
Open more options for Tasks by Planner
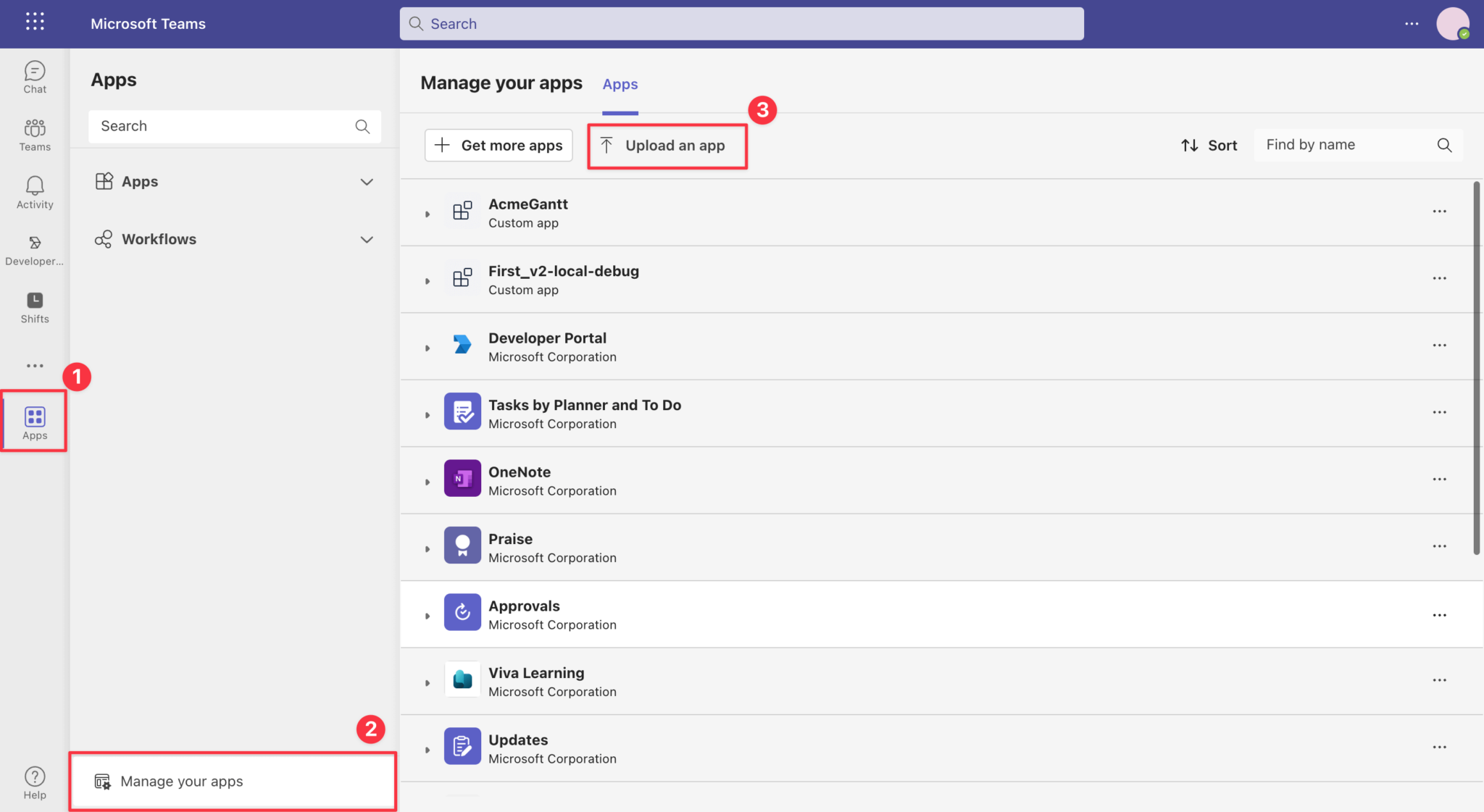point(1439,412)
